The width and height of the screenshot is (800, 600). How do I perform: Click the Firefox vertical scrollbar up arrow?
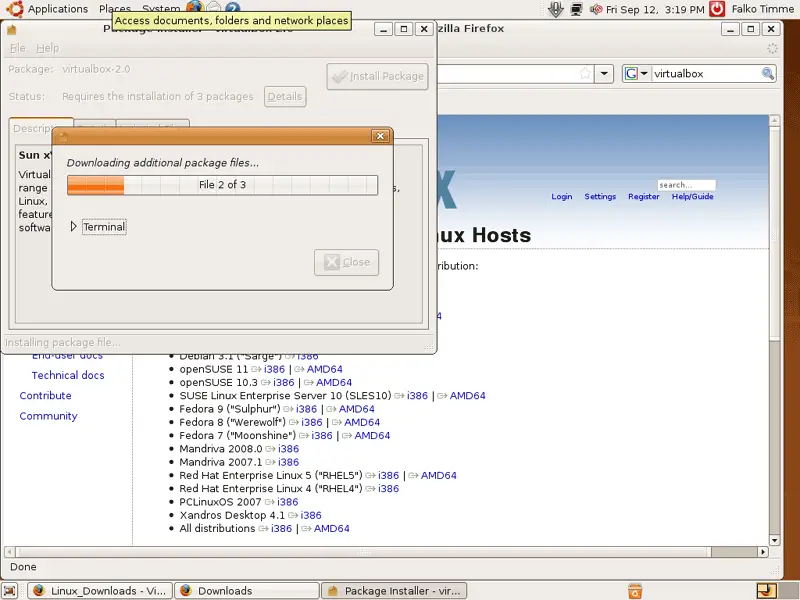coord(774,120)
